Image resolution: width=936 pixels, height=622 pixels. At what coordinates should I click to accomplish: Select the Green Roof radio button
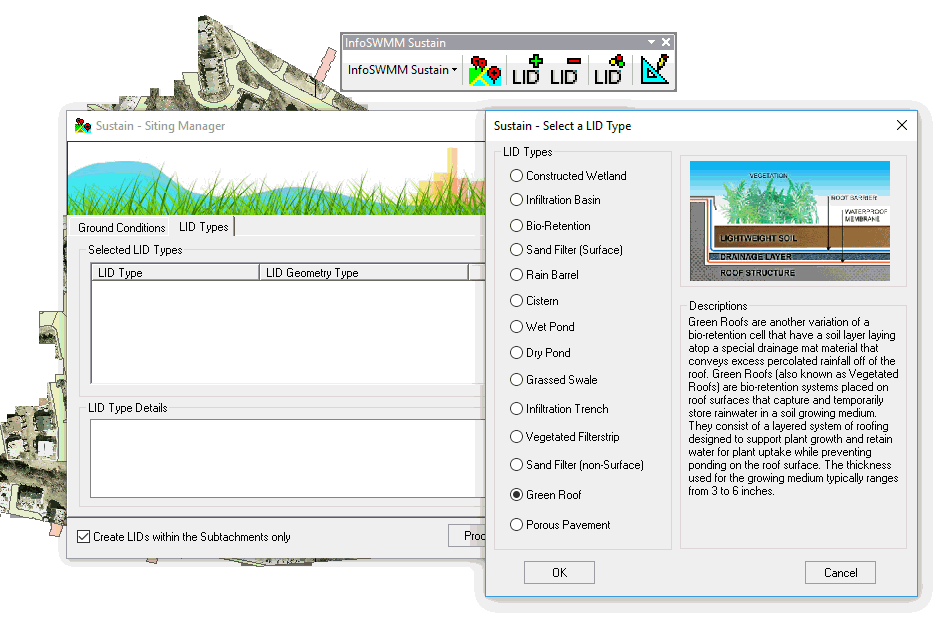point(516,495)
